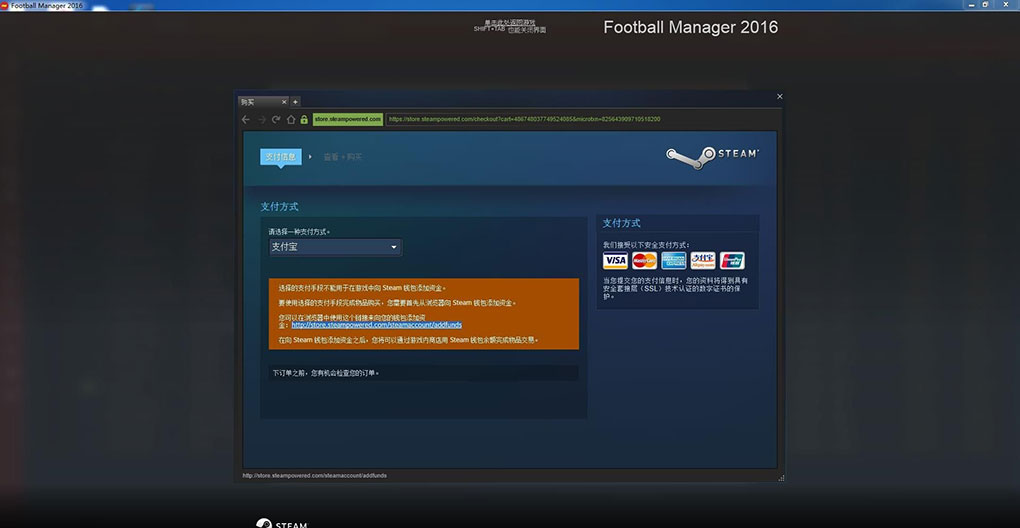Click the checkout URL address field

(582, 120)
